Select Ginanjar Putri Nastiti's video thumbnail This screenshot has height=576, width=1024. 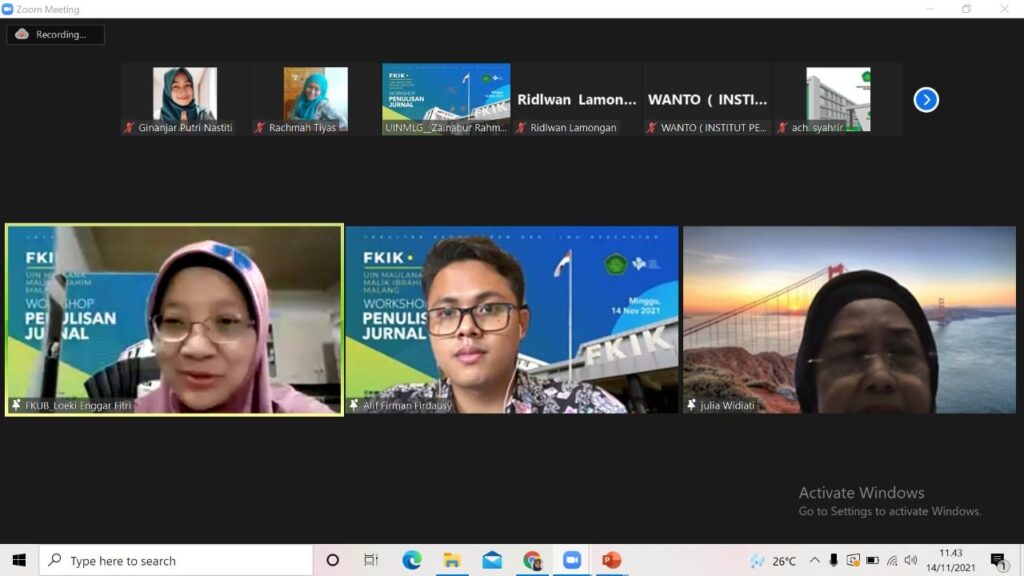tap(184, 94)
